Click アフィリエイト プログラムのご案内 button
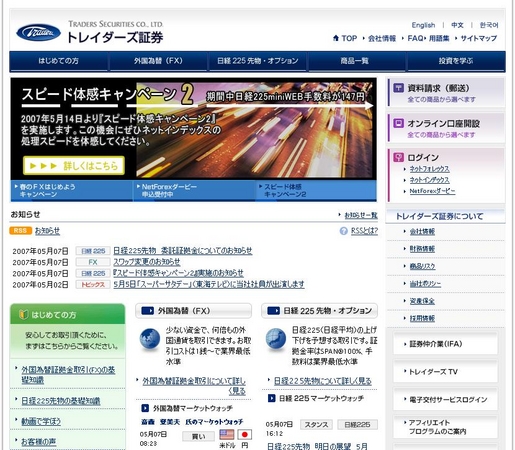The height and width of the screenshot is (450, 515). 445,427
